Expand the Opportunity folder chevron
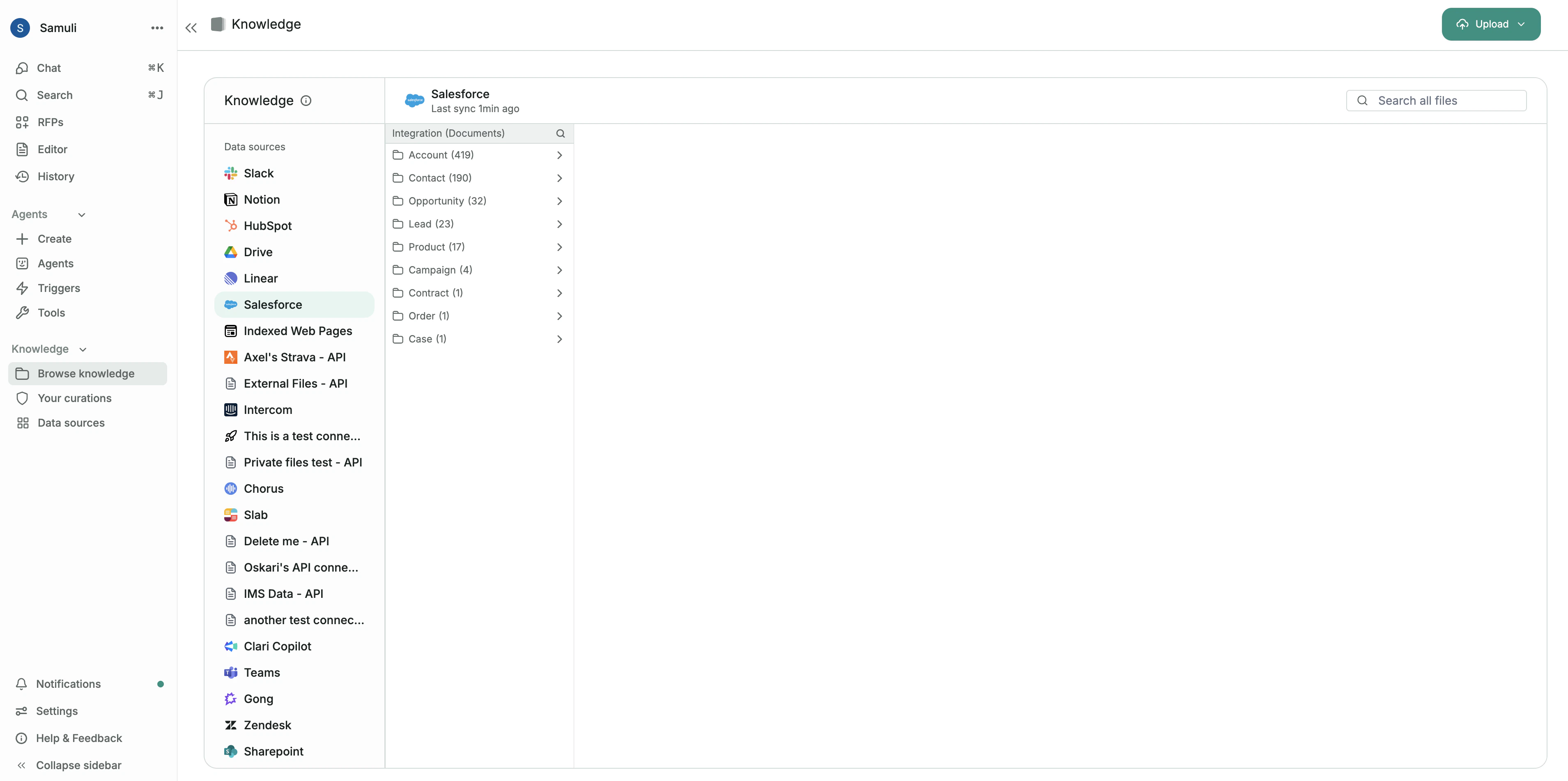This screenshot has width=1568, height=781. (559, 201)
